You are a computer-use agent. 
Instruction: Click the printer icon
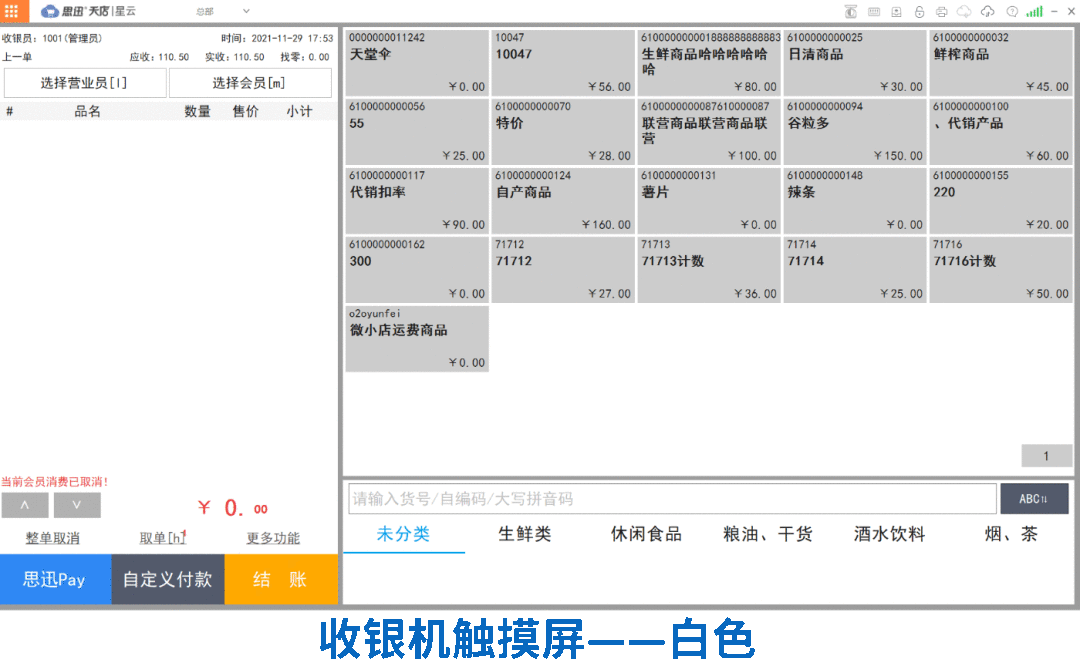coord(942,12)
